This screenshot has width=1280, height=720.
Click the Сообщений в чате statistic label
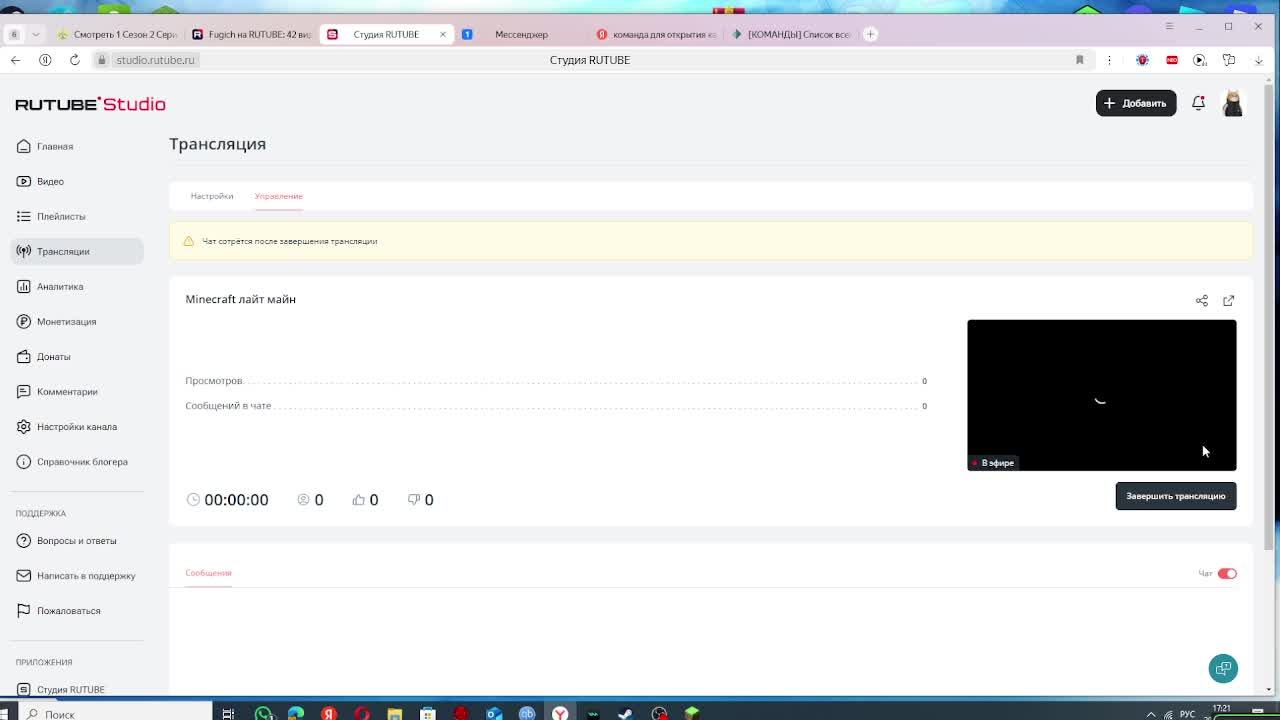click(228, 406)
